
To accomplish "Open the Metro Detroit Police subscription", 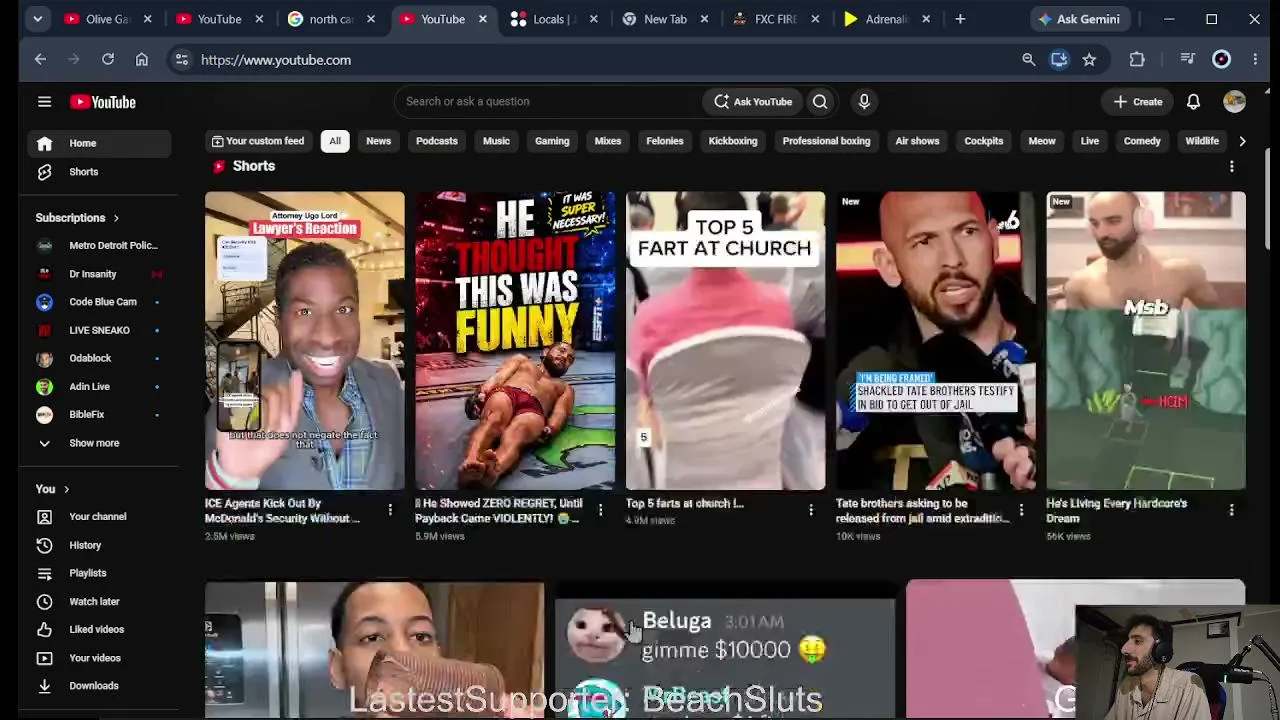I will click(x=99, y=245).
